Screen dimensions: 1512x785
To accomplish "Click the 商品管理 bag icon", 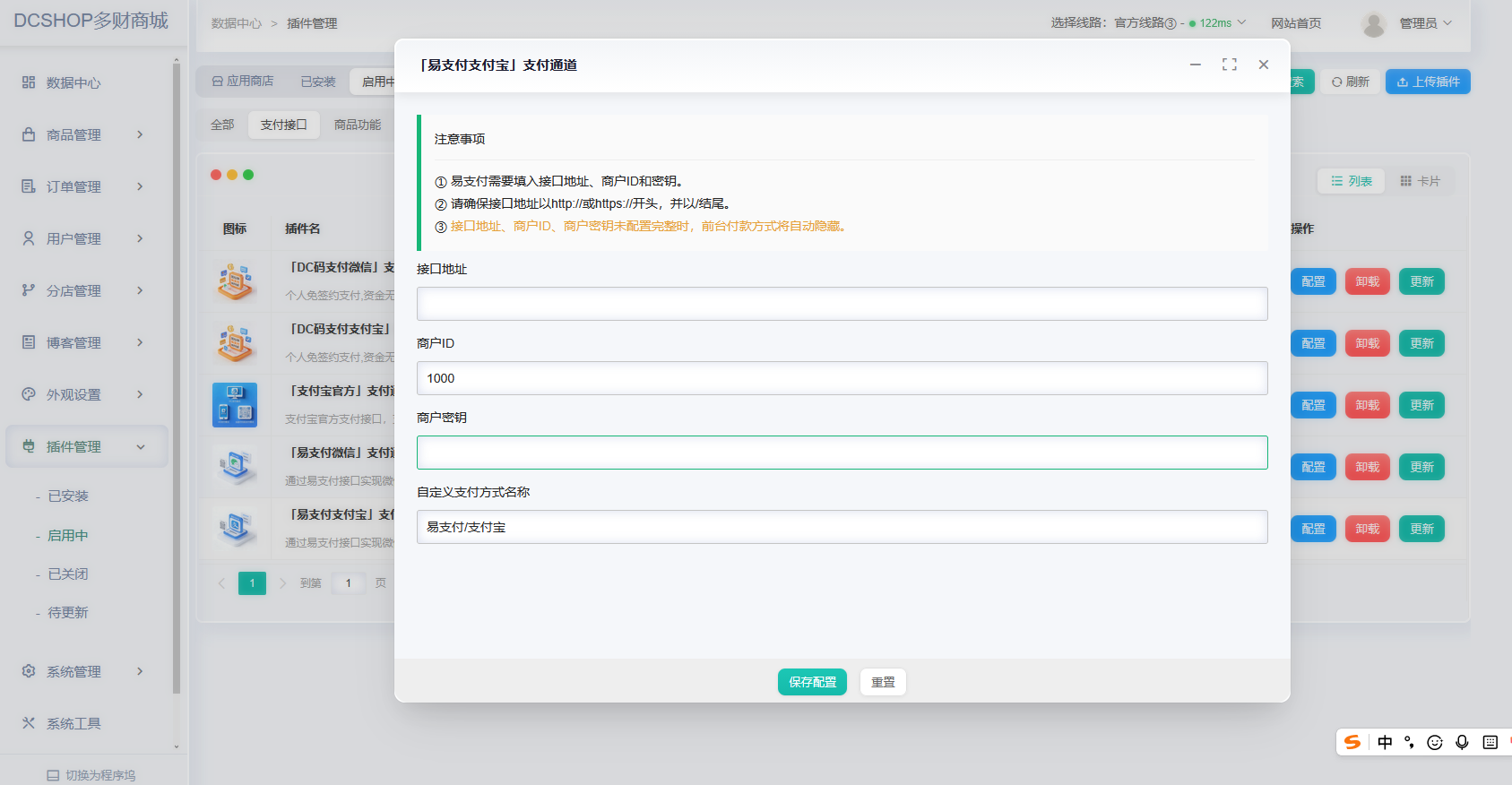I will [x=29, y=134].
